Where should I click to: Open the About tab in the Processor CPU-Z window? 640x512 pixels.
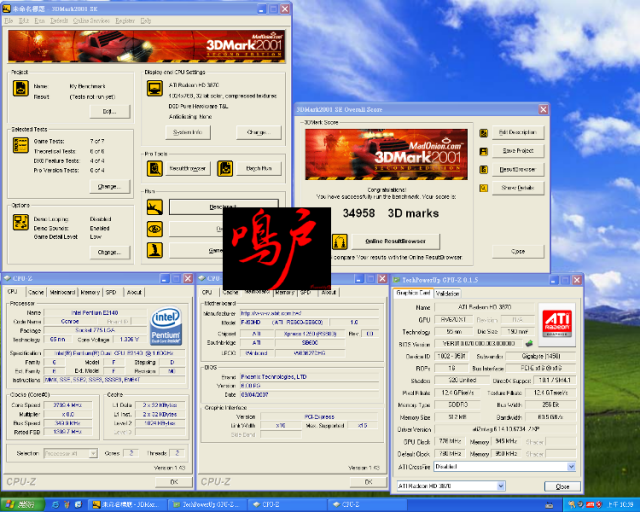pos(134,292)
